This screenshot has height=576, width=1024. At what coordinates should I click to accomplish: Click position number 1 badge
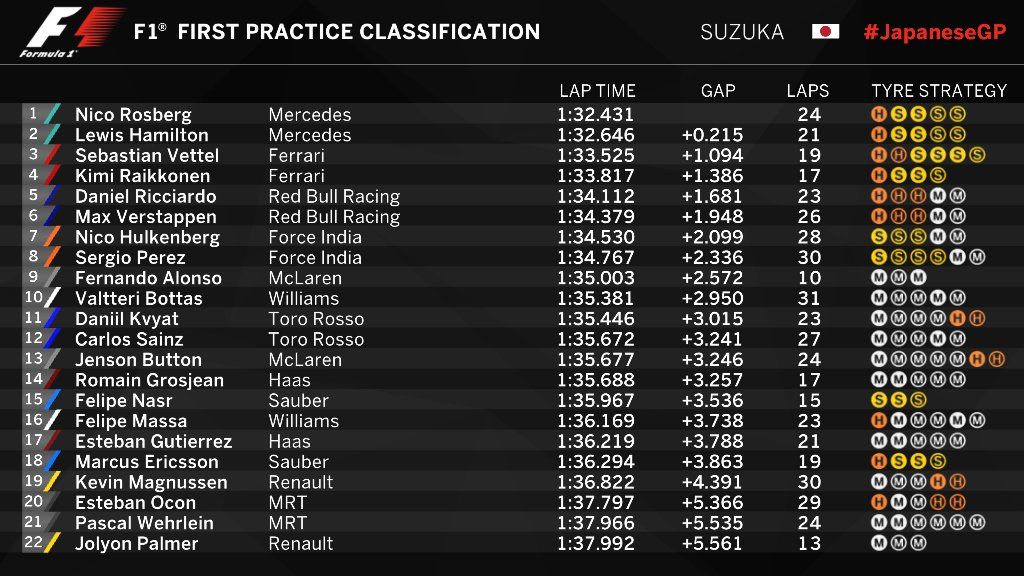pos(34,114)
